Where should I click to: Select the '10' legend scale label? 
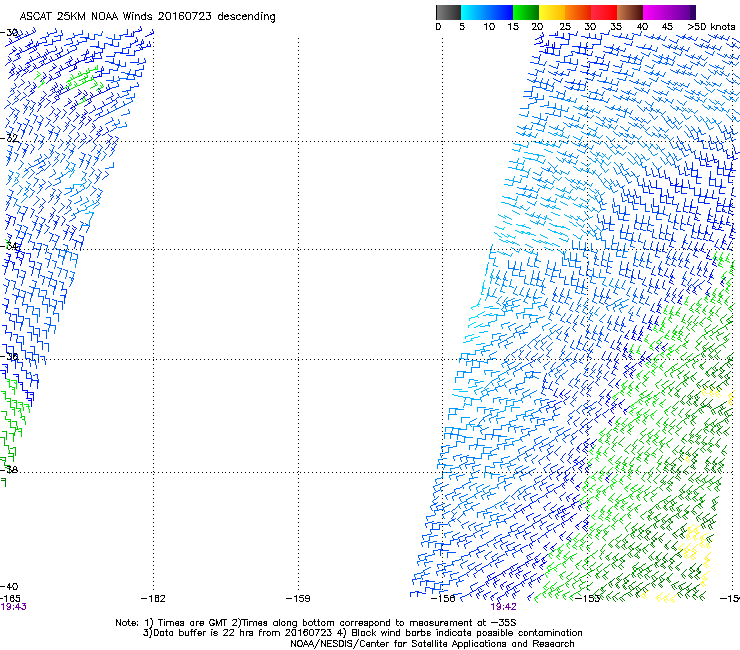pyautogui.click(x=489, y=27)
